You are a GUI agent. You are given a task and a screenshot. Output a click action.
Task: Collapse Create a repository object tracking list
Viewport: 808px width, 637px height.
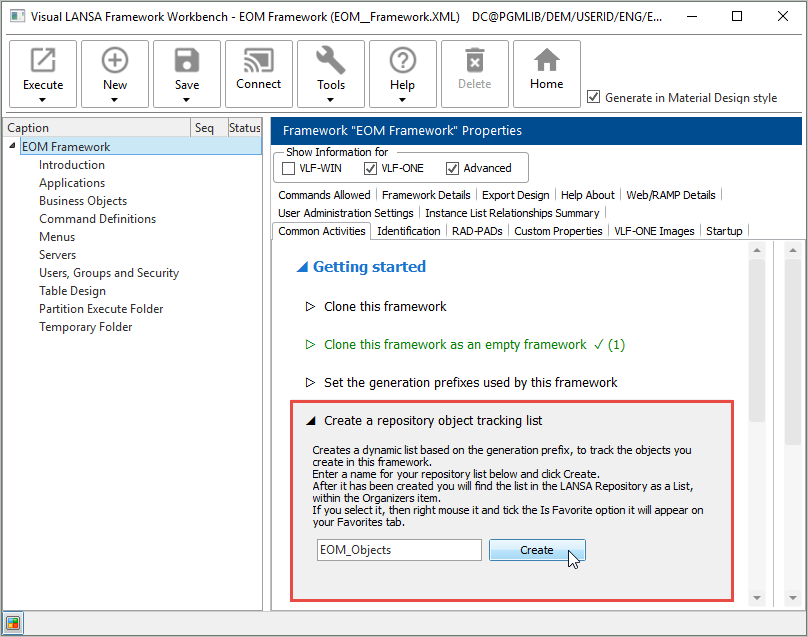(310, 421)
